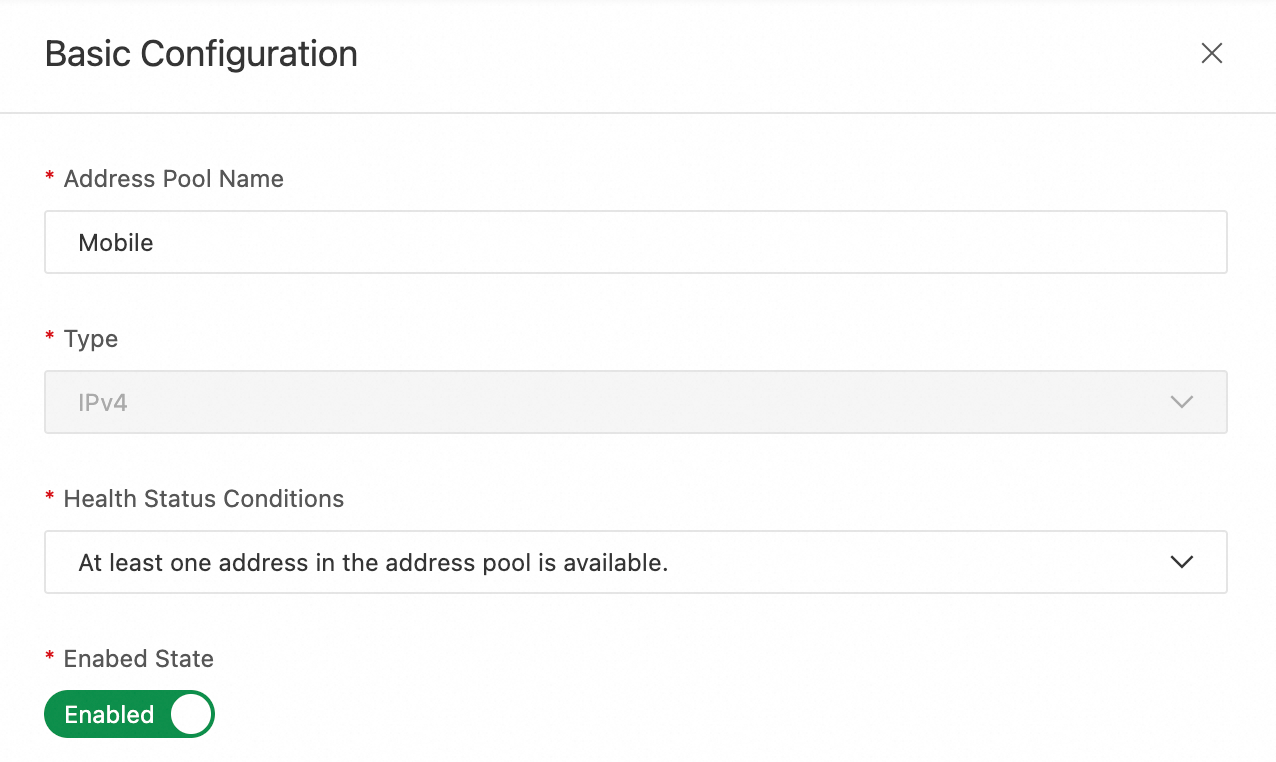The image size is (1276, 762).
Task: Click the IPv4 value text
Action: 103,403
